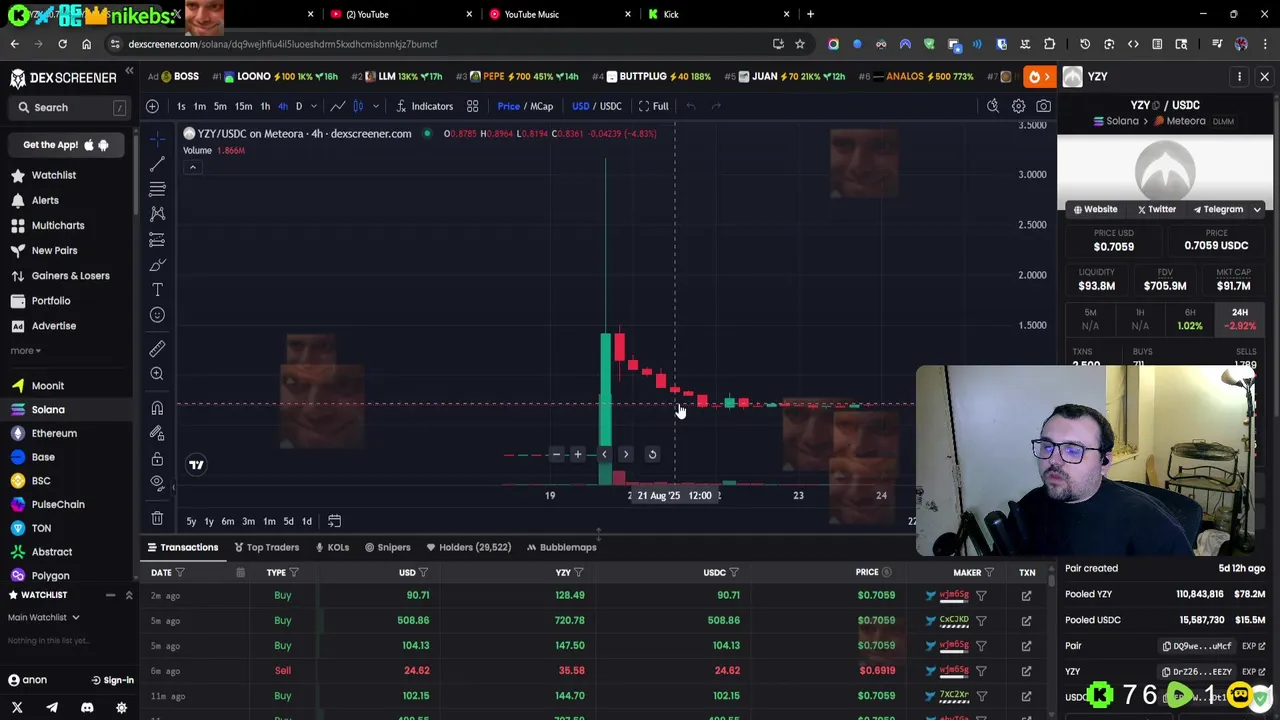Select the 15m timeframe
Image resolution: width=1280 pixels, height=720 pixels.
[x=243, y=106]
